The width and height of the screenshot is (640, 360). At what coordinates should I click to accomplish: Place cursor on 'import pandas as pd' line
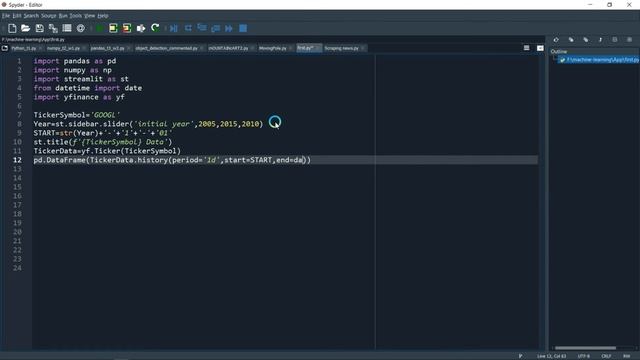click(75, 61)
